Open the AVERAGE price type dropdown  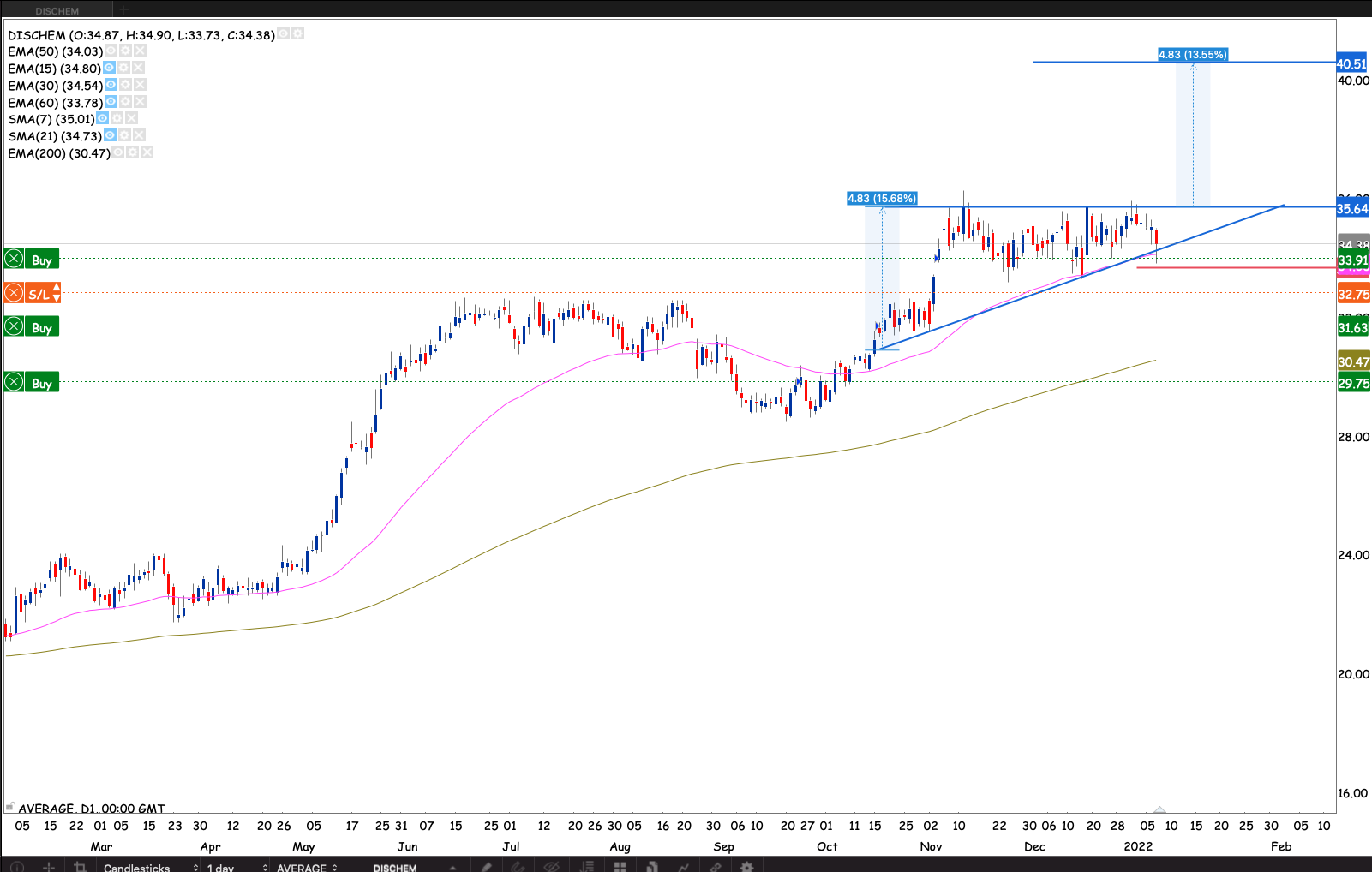point(307,867)
